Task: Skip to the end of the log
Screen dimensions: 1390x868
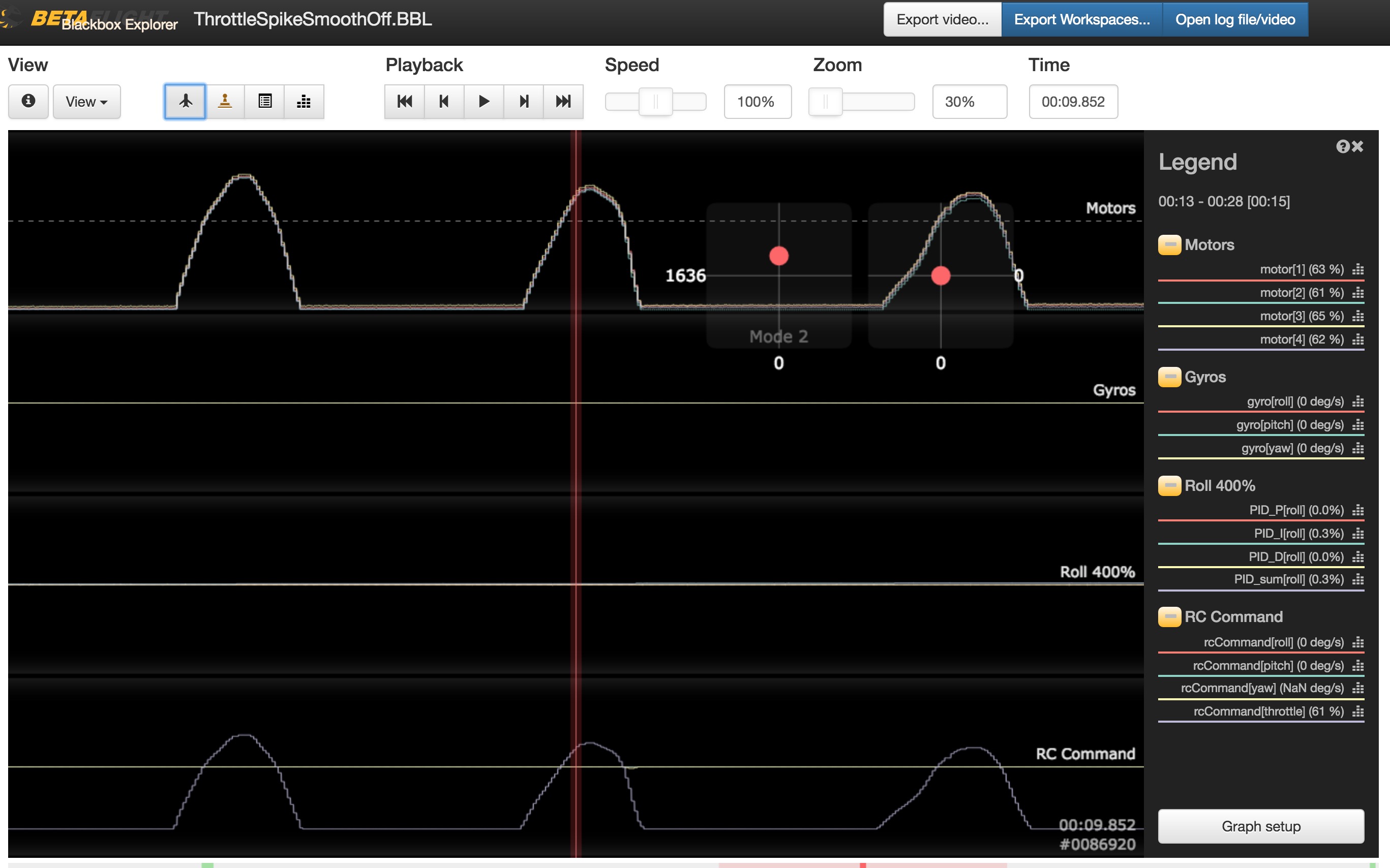Action: click(563, 101)
